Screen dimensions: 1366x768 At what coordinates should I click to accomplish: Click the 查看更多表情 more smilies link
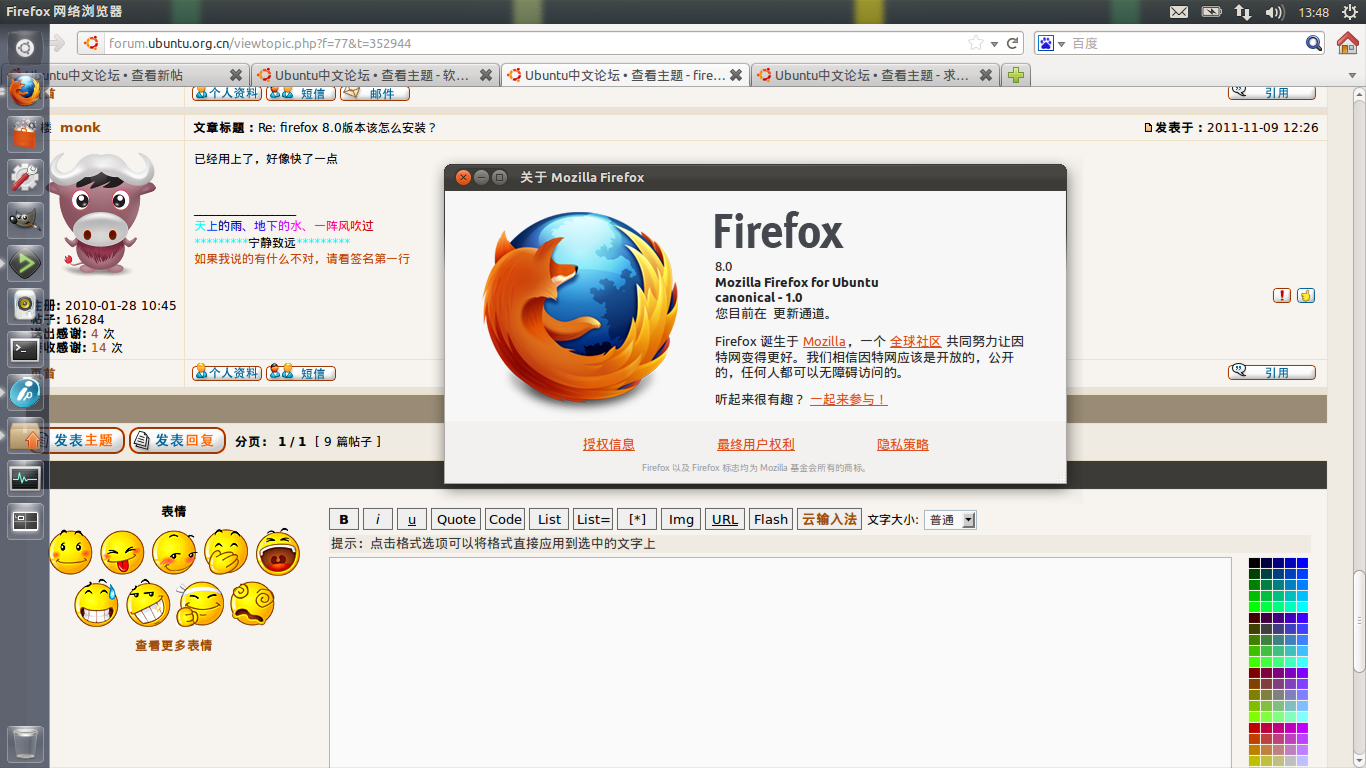click(173, 645)
